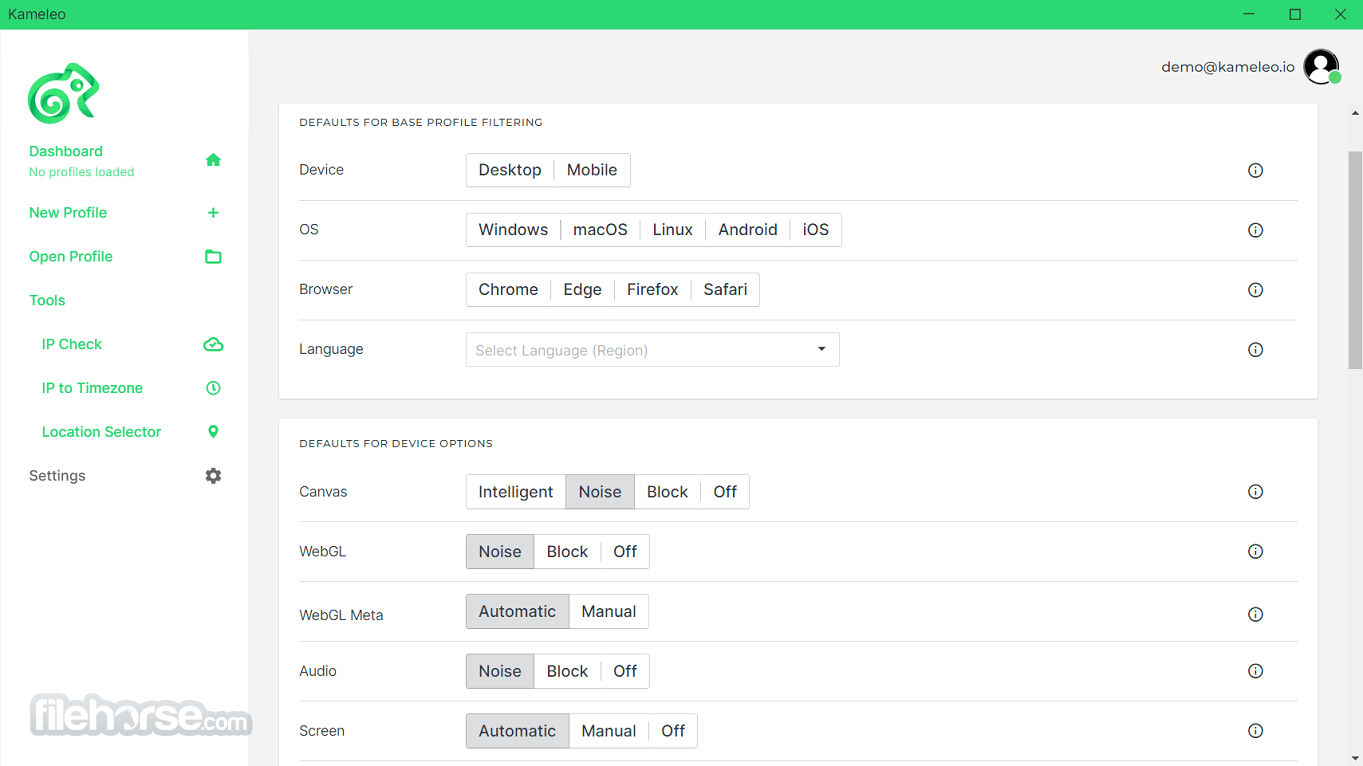Image resolution: width=1363 pixels, height=766 pixels.
Task: Click the demo@kameleo.io account email
Action: click(1228, 67)
